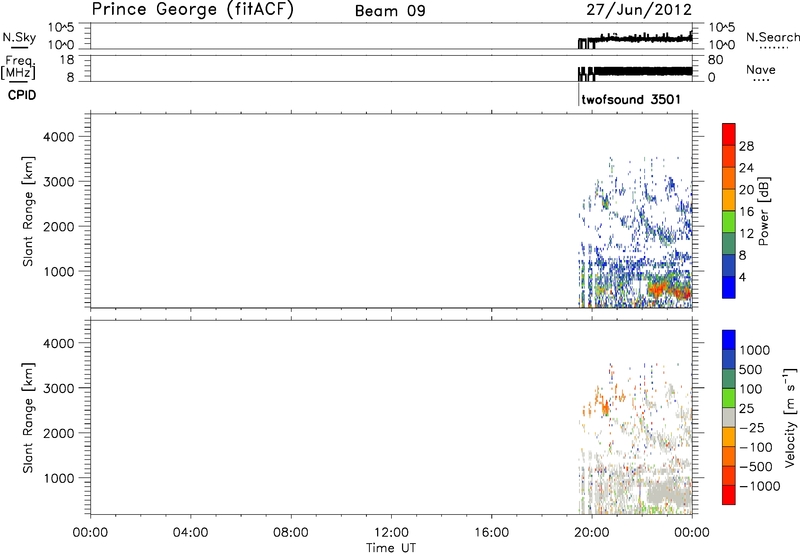Pick the Power colorbar segment between 16 and 20
This screenshot has height=554, width=800.
point(729,200)
